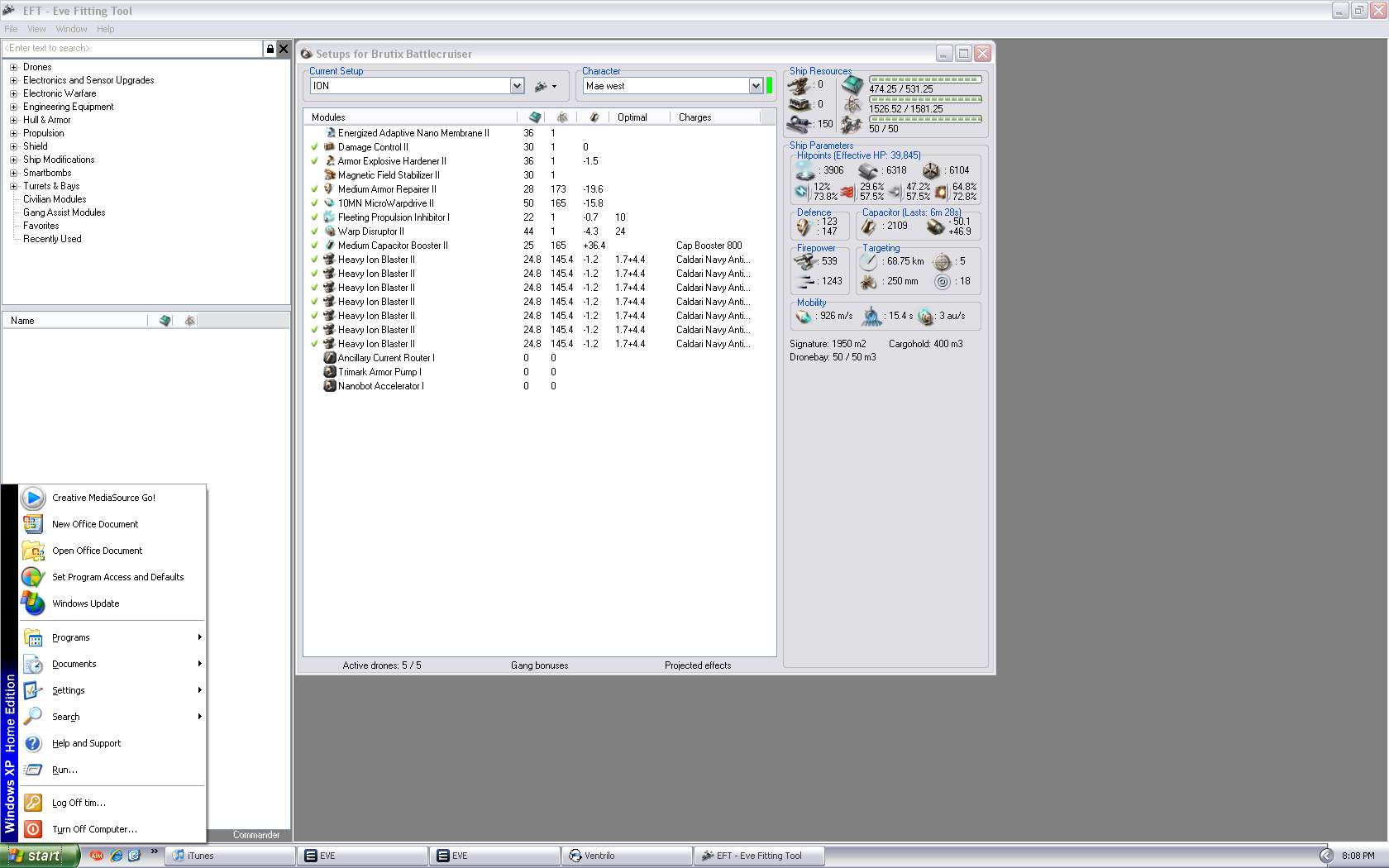Click the targeting range icon showing 68.75 km

click(868, 261)
